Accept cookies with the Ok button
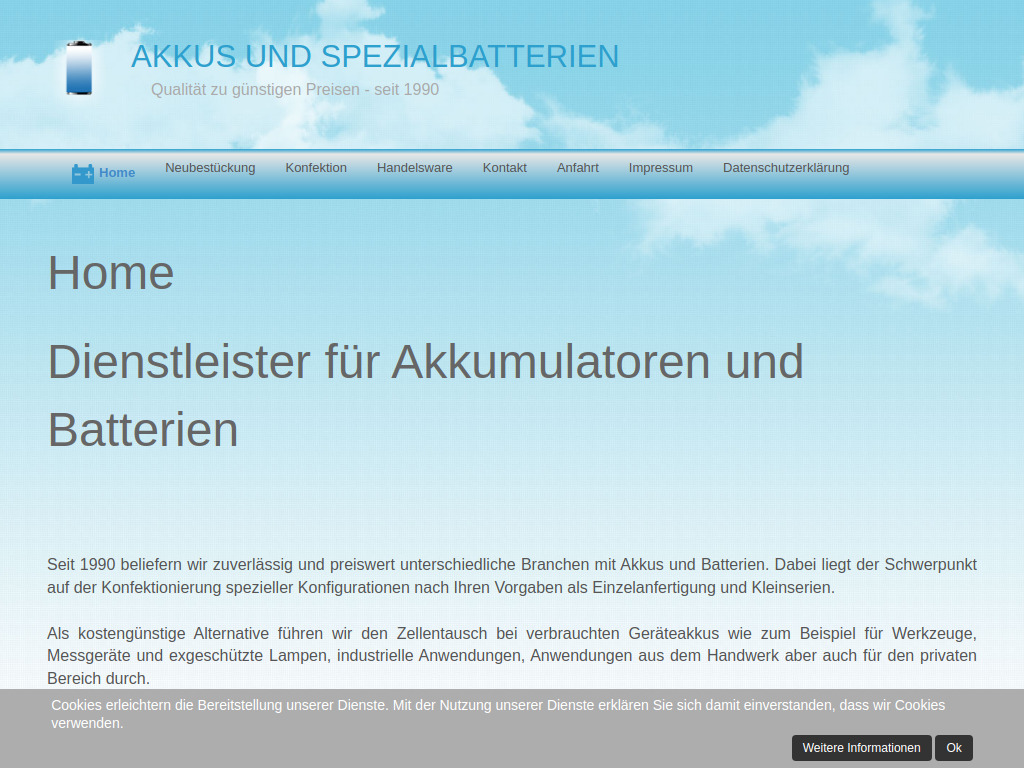Screen dimensions: 1024x768 [953, 747]
